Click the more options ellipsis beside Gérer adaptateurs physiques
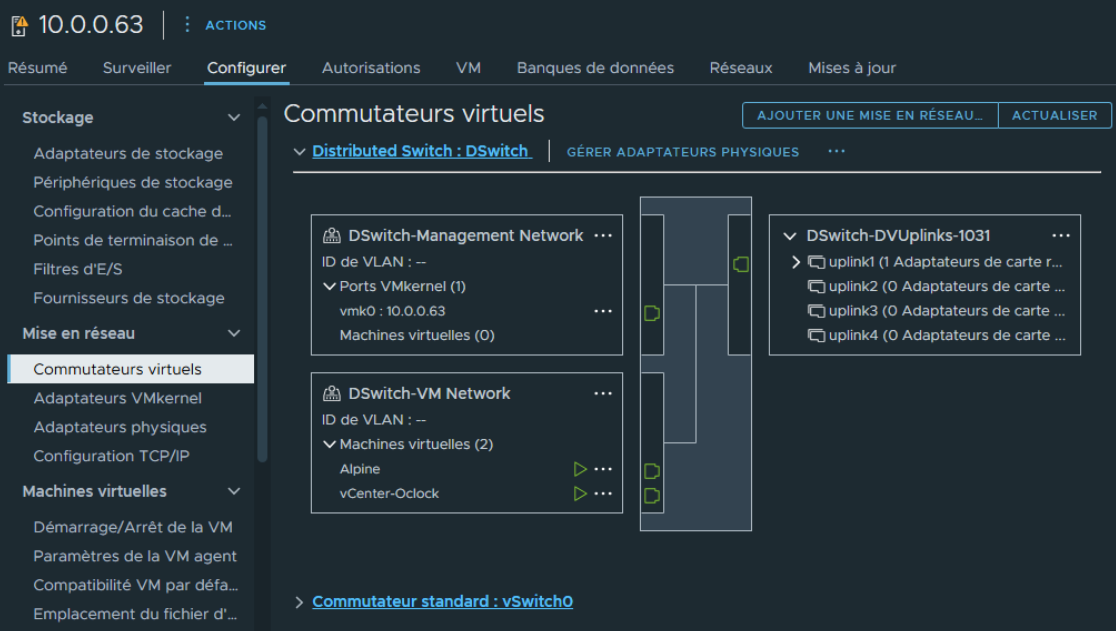The image size is (1116, 631). click(x=837, y=152)
